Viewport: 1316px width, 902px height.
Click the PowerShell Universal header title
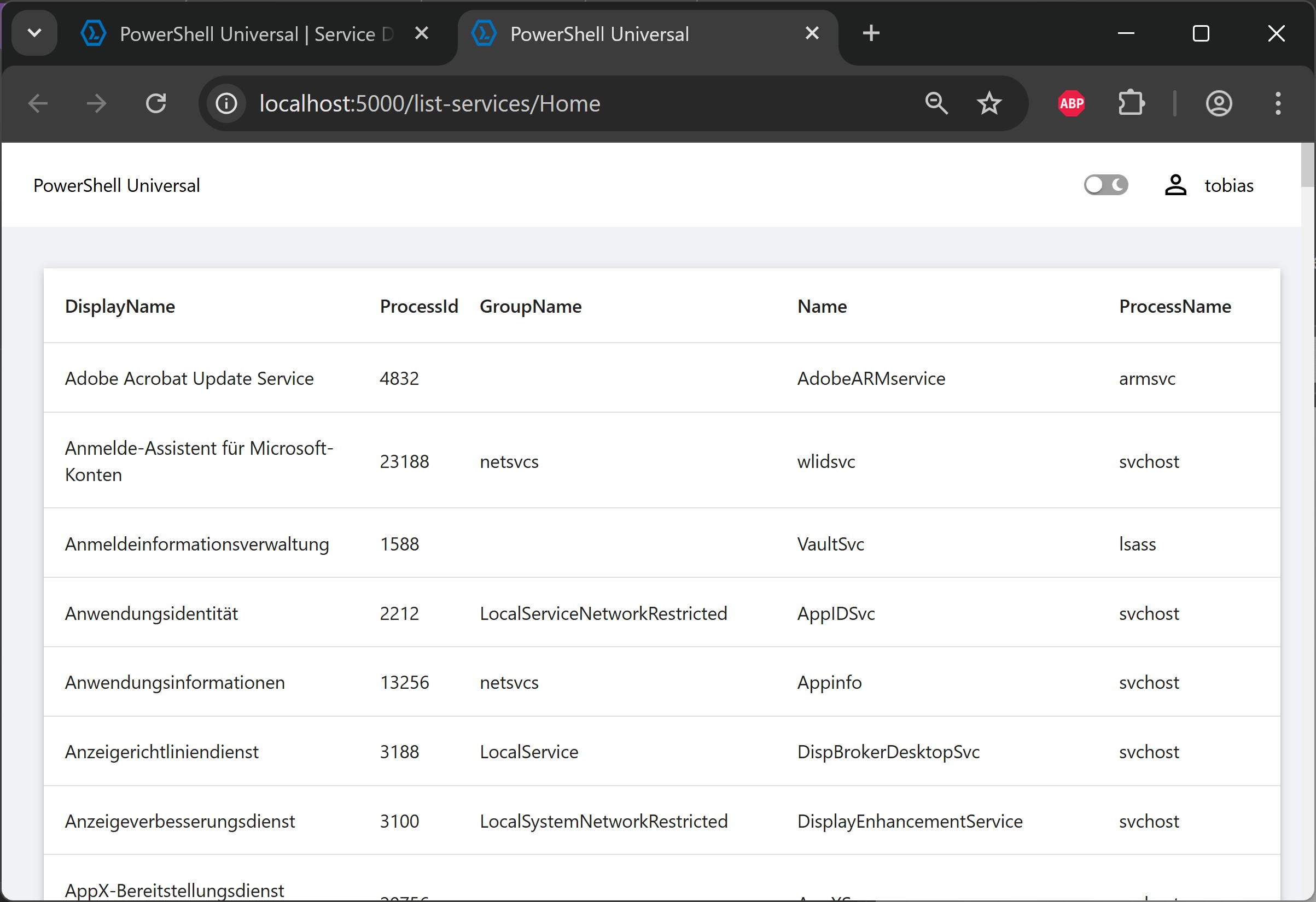pos(117,186)
